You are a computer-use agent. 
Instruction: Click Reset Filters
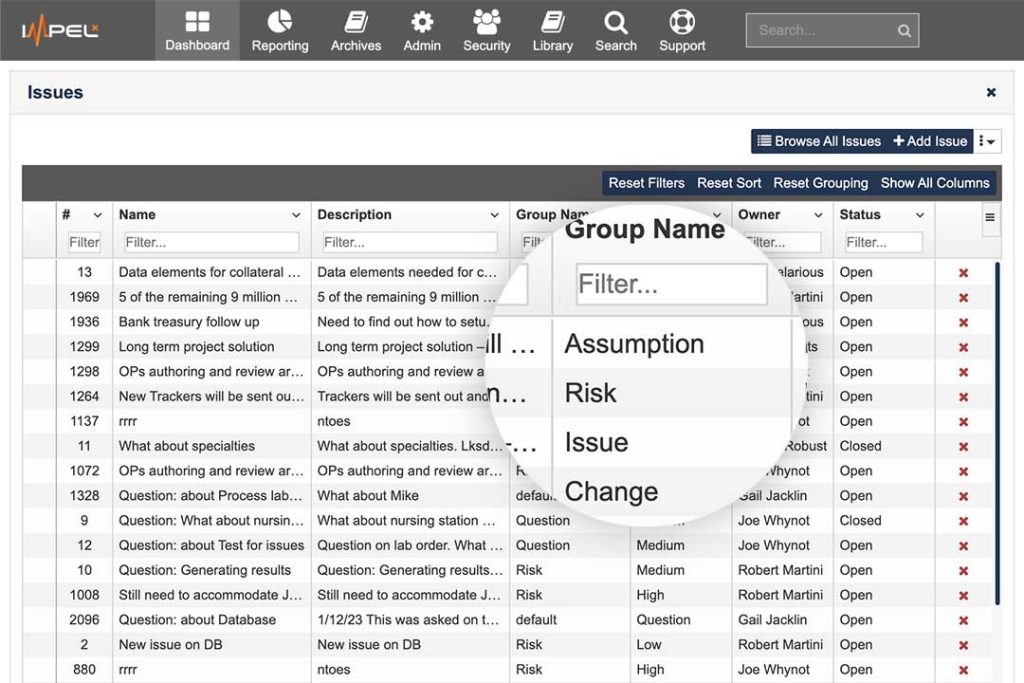click(x=646, y=183)
